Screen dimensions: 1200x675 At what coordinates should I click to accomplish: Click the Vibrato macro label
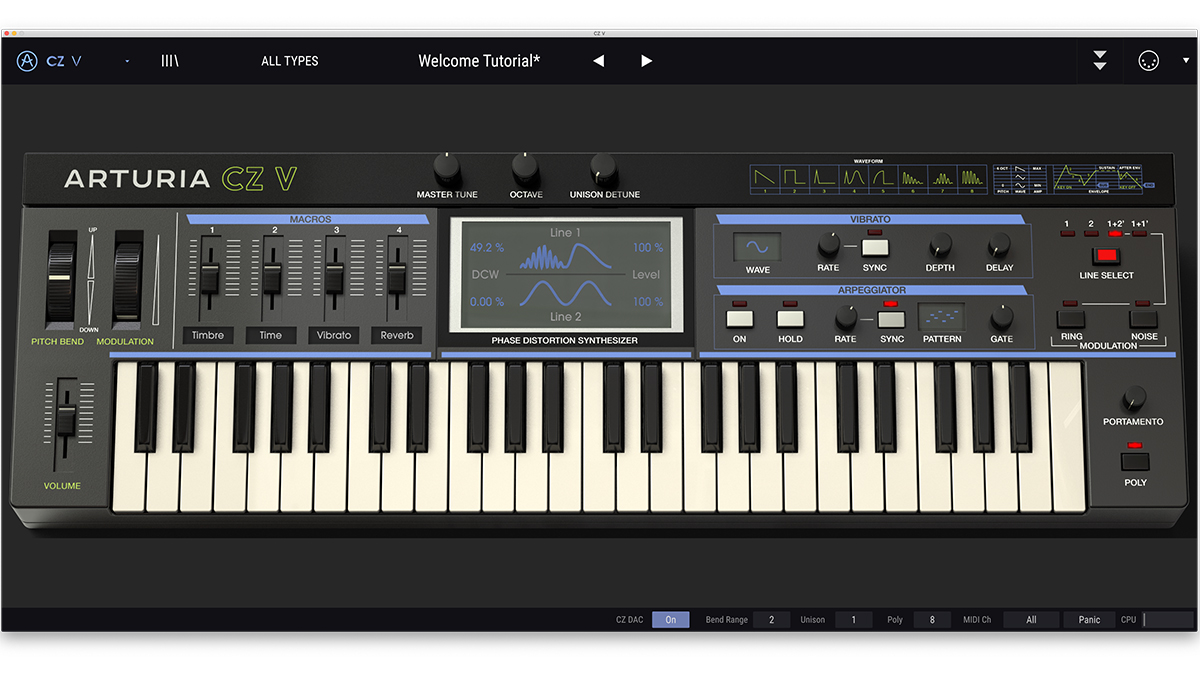pyautogui.click(x=334, y=335)
